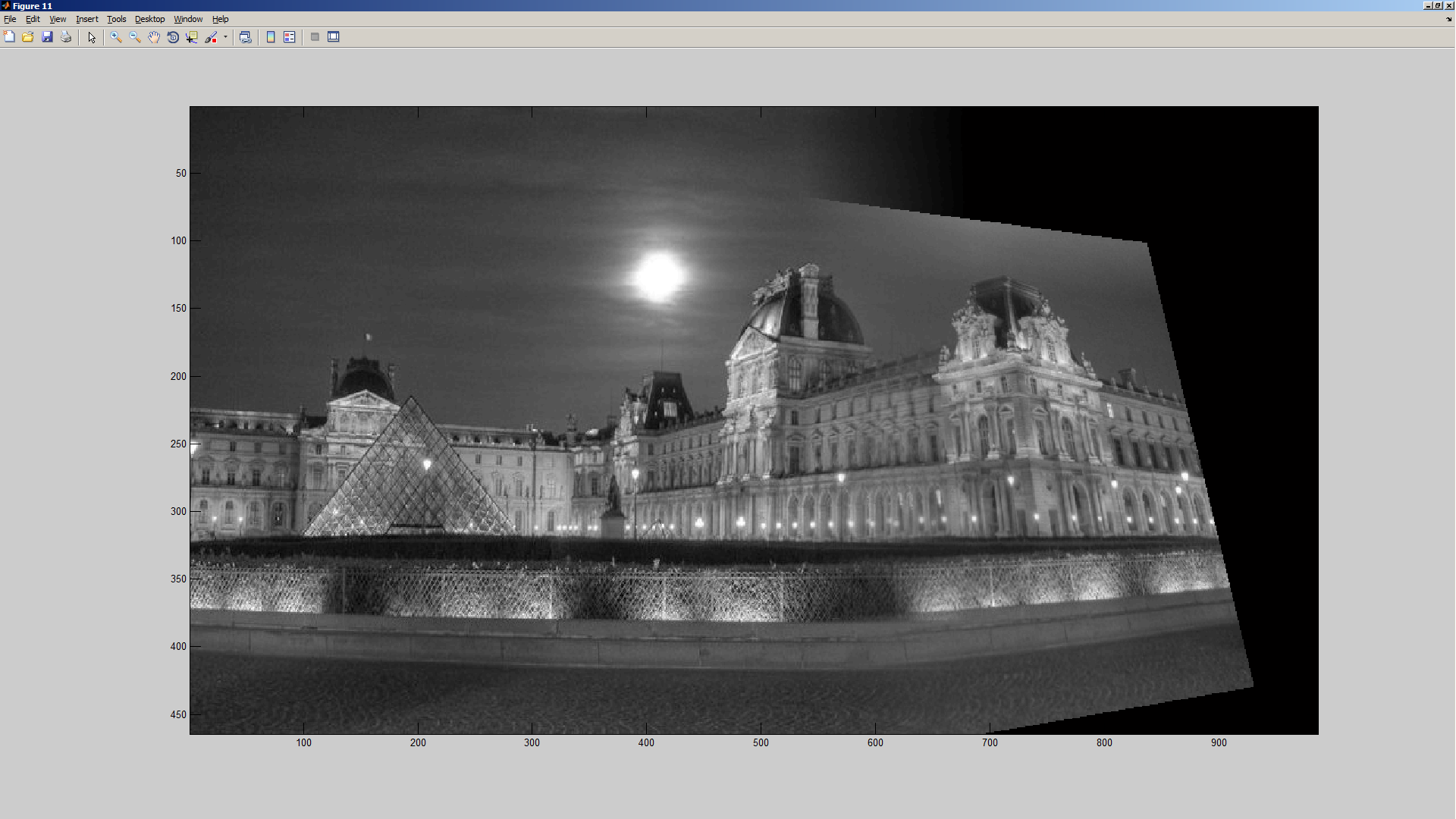1456x819 pixels.
Task: Select the Zoom In magnifier tool
Action: pyautogui.click(x=116, y=37)
